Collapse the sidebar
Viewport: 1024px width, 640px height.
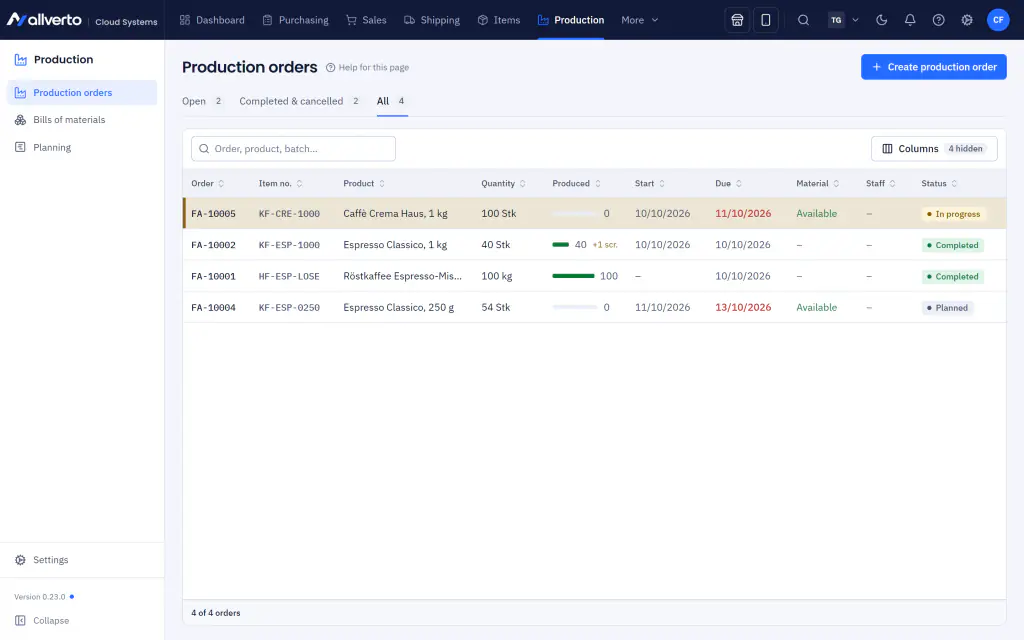(x=42, y=620)
